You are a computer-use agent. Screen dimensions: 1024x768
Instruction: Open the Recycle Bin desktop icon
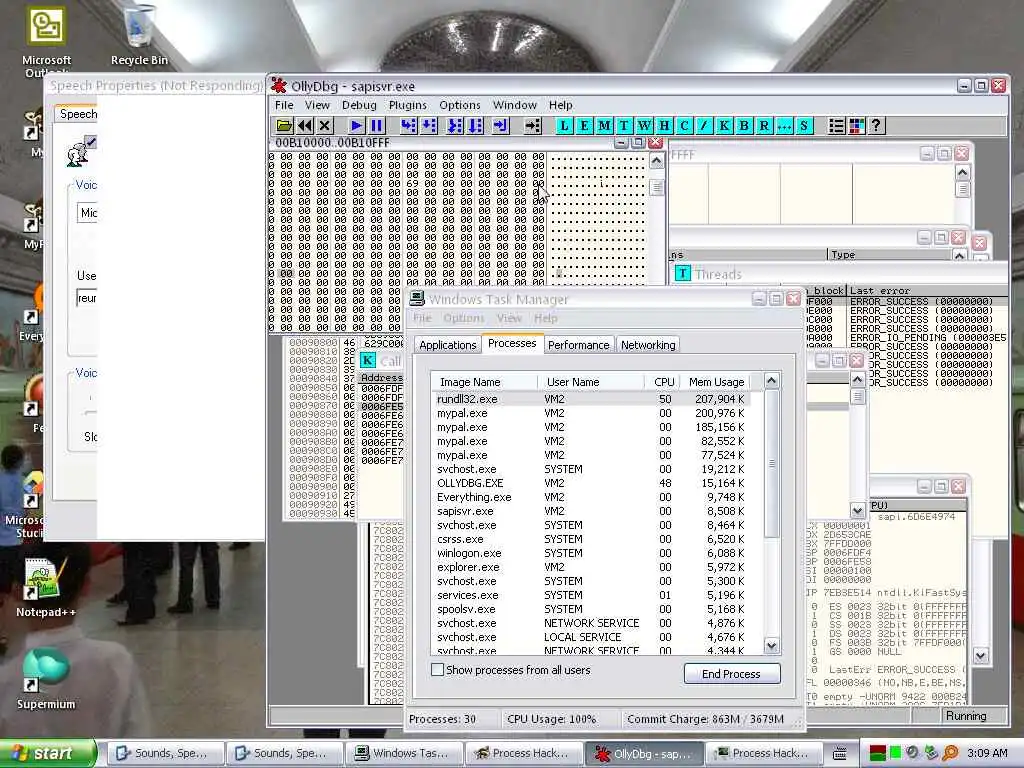(139, 34)
